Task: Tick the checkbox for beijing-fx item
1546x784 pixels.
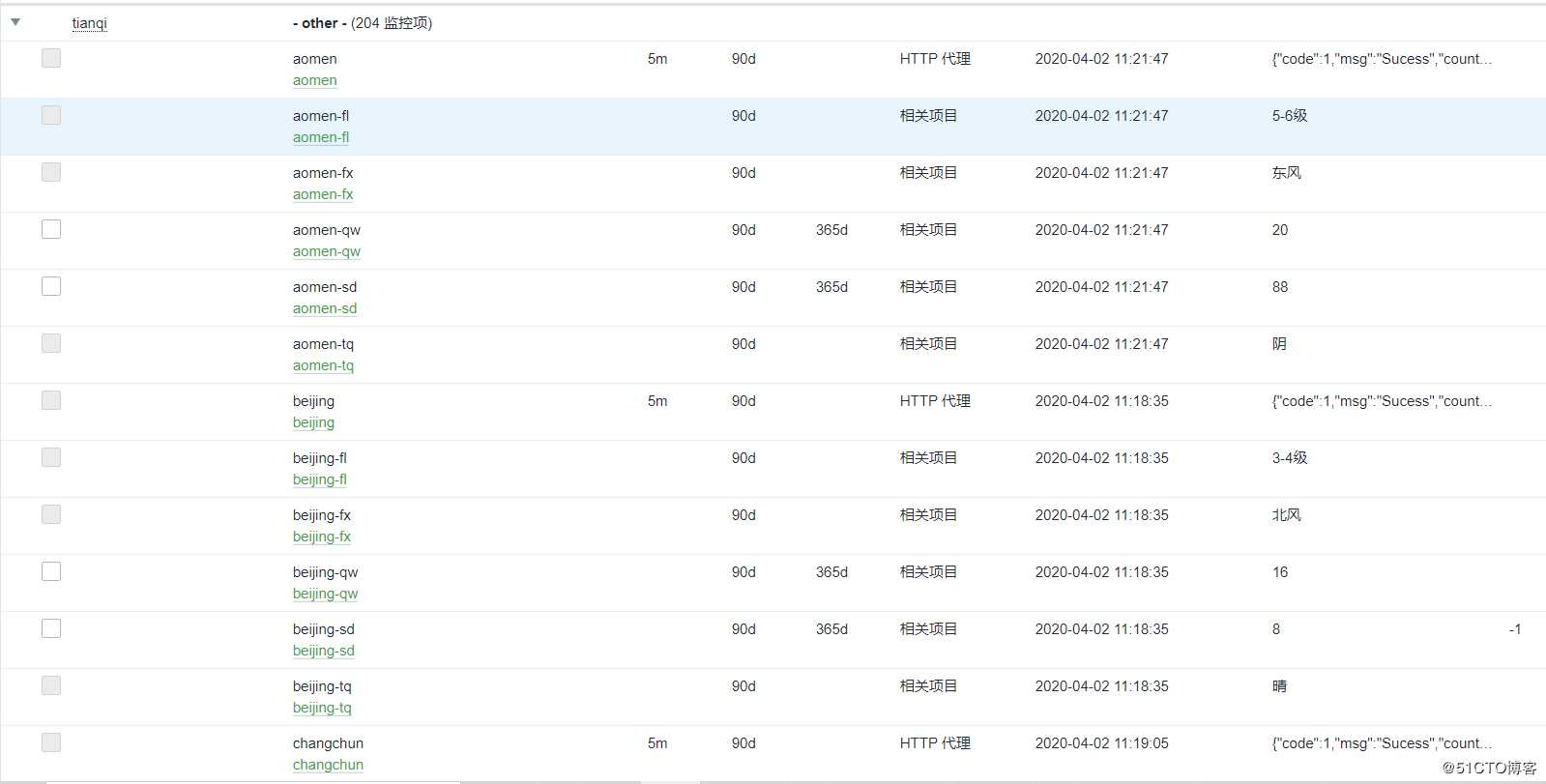Action: click(51, 514)
